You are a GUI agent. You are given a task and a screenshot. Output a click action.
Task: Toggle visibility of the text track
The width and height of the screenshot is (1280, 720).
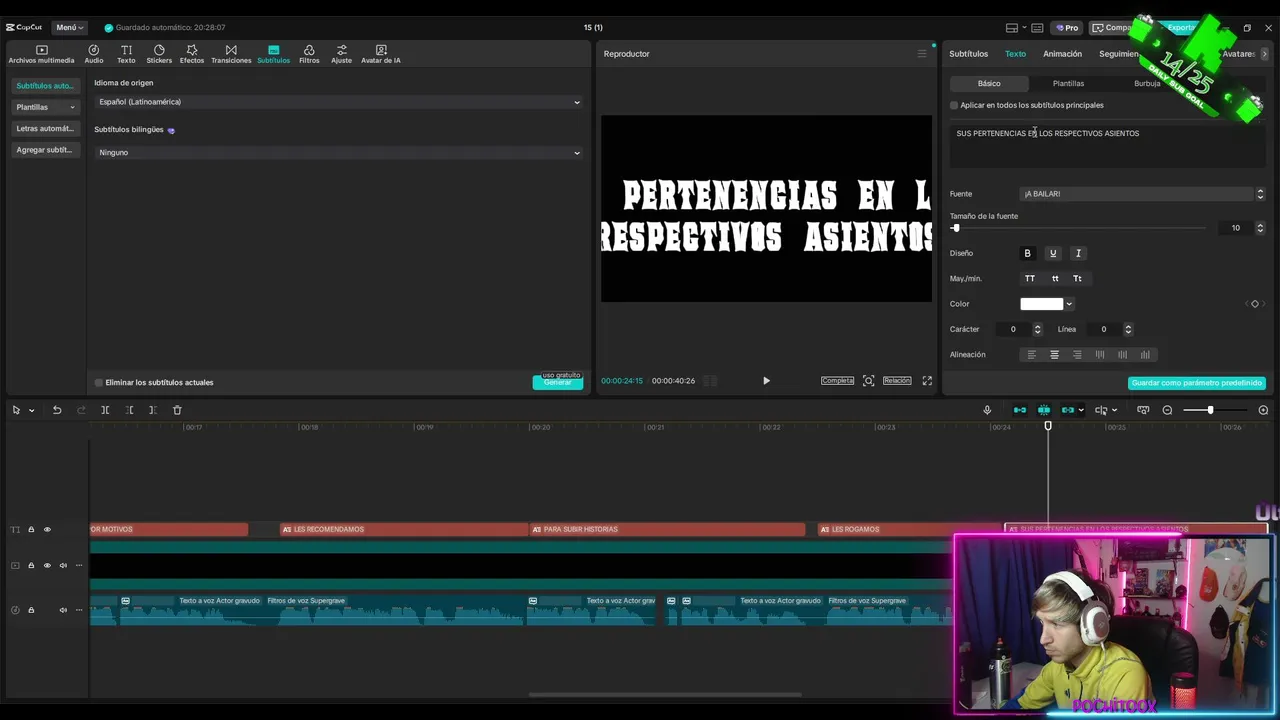tap(46, 529)
